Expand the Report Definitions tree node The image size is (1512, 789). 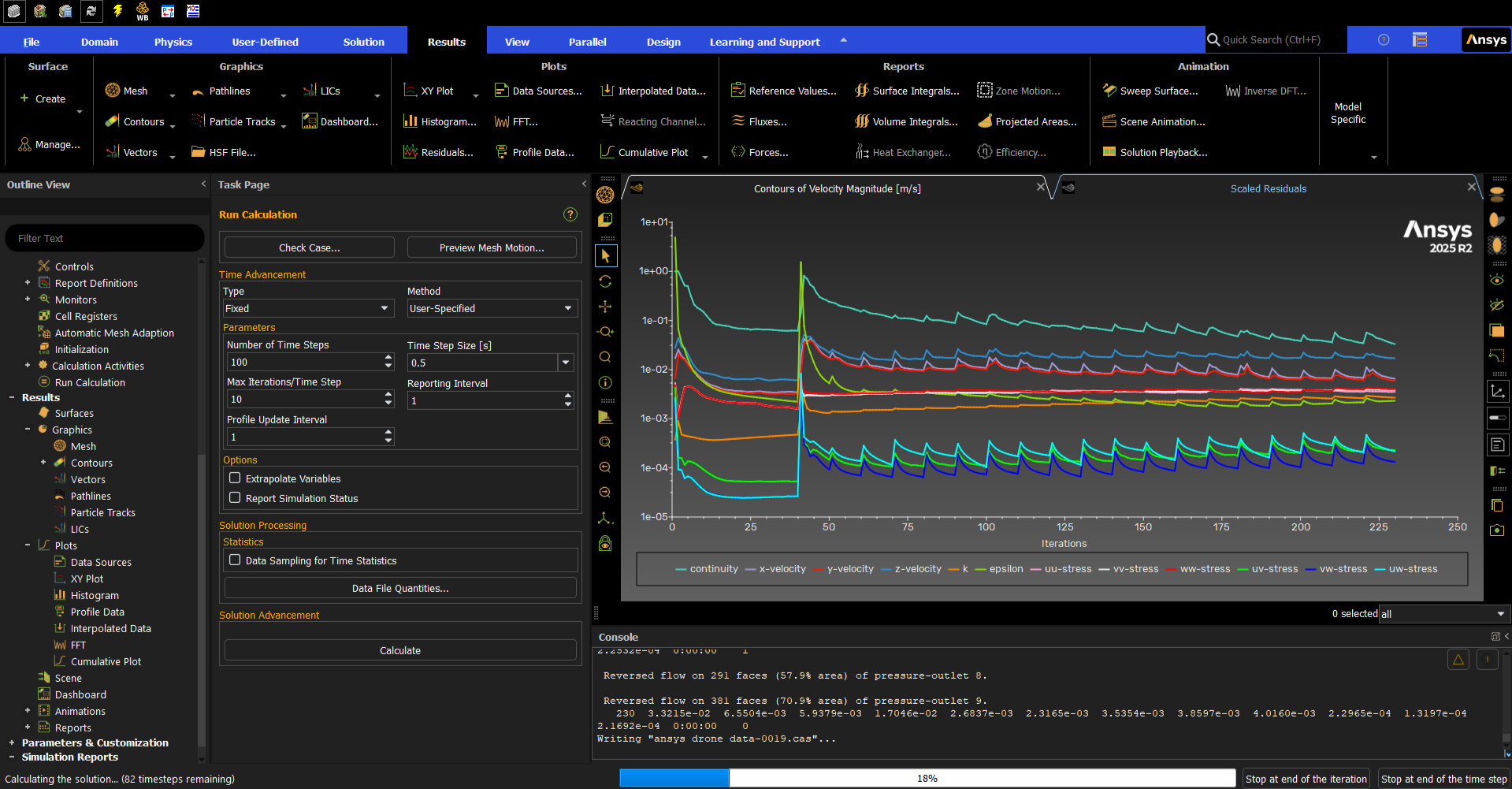click(28, 282)
